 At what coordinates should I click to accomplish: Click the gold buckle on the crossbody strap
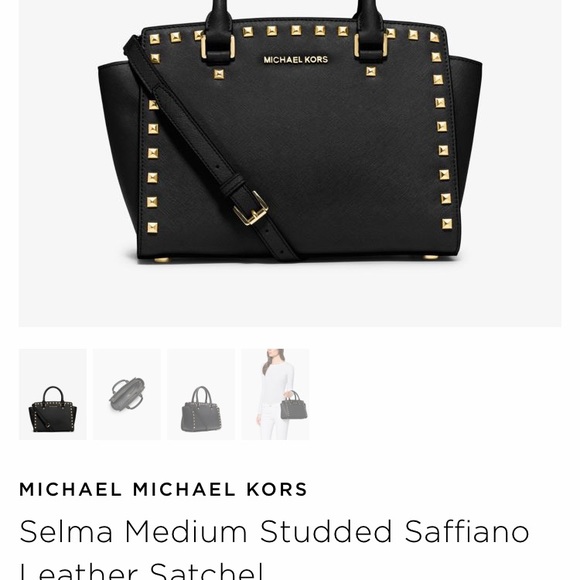[251, 208]
